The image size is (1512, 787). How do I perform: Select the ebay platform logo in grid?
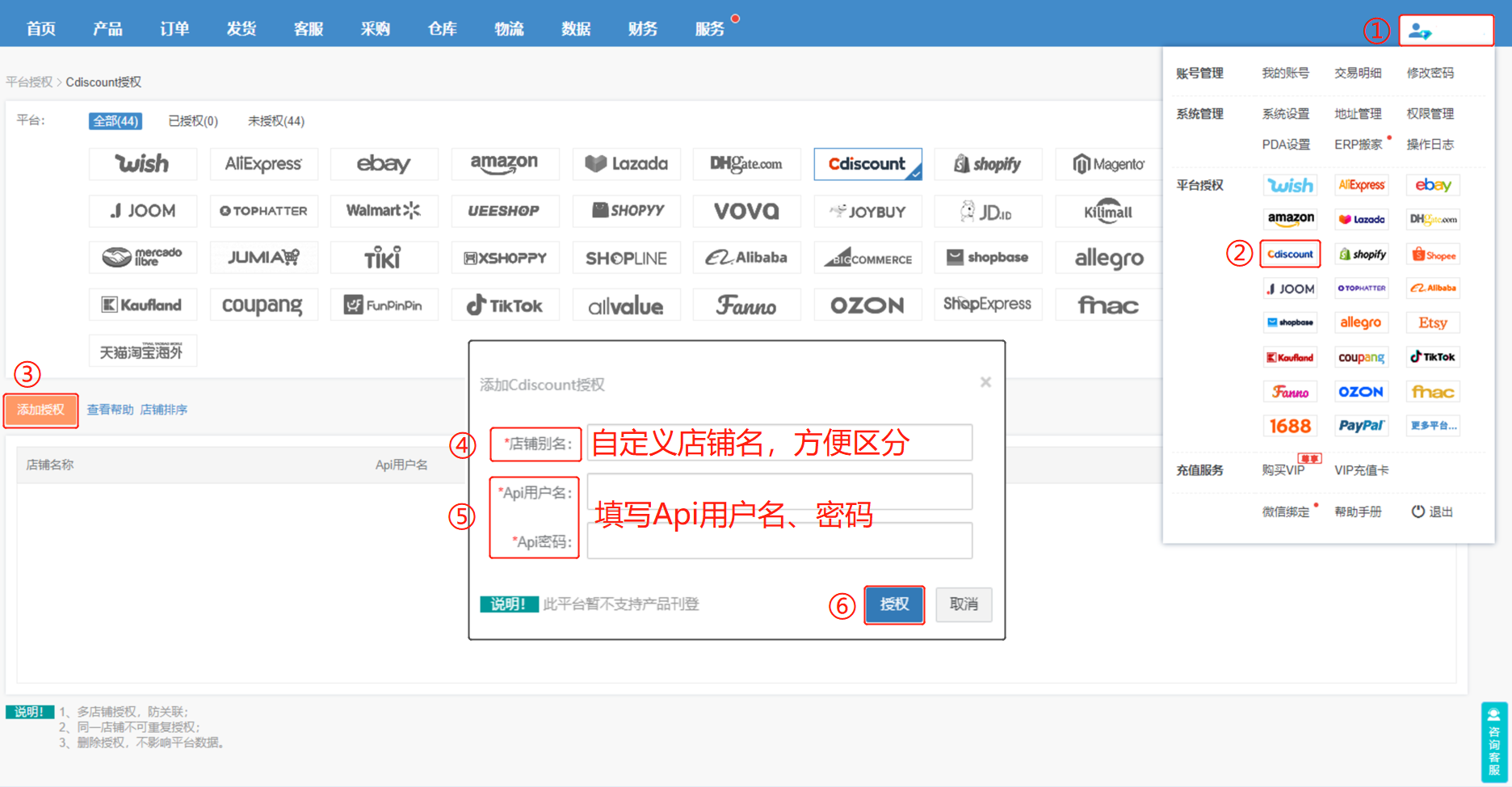point(384,164)
